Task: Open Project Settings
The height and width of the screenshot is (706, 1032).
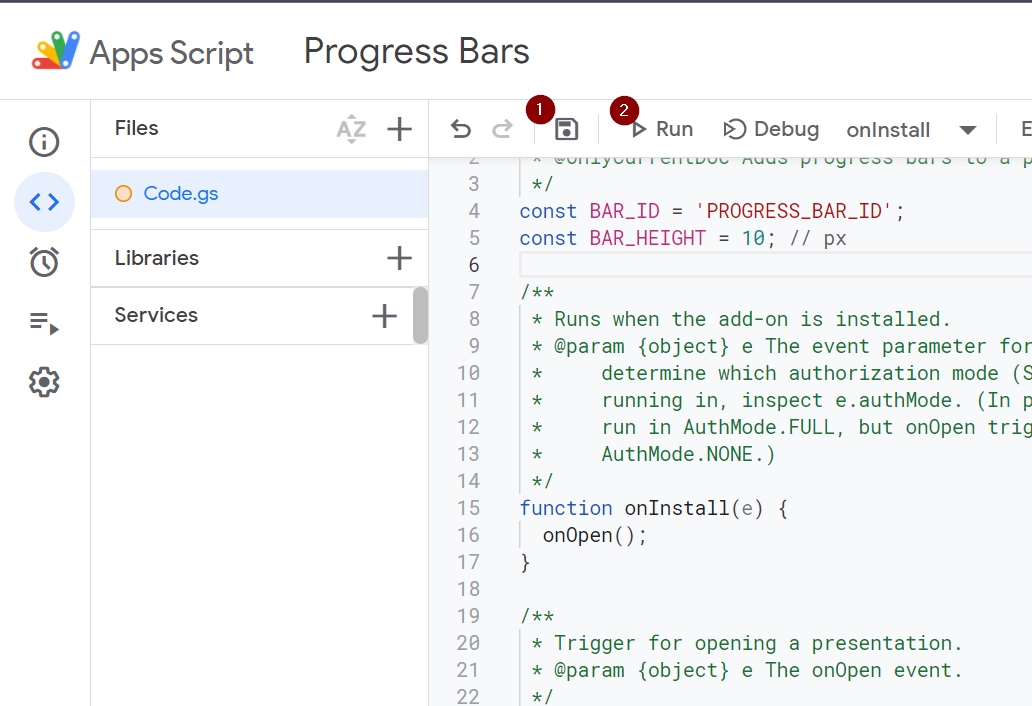Action: [44, 382]
